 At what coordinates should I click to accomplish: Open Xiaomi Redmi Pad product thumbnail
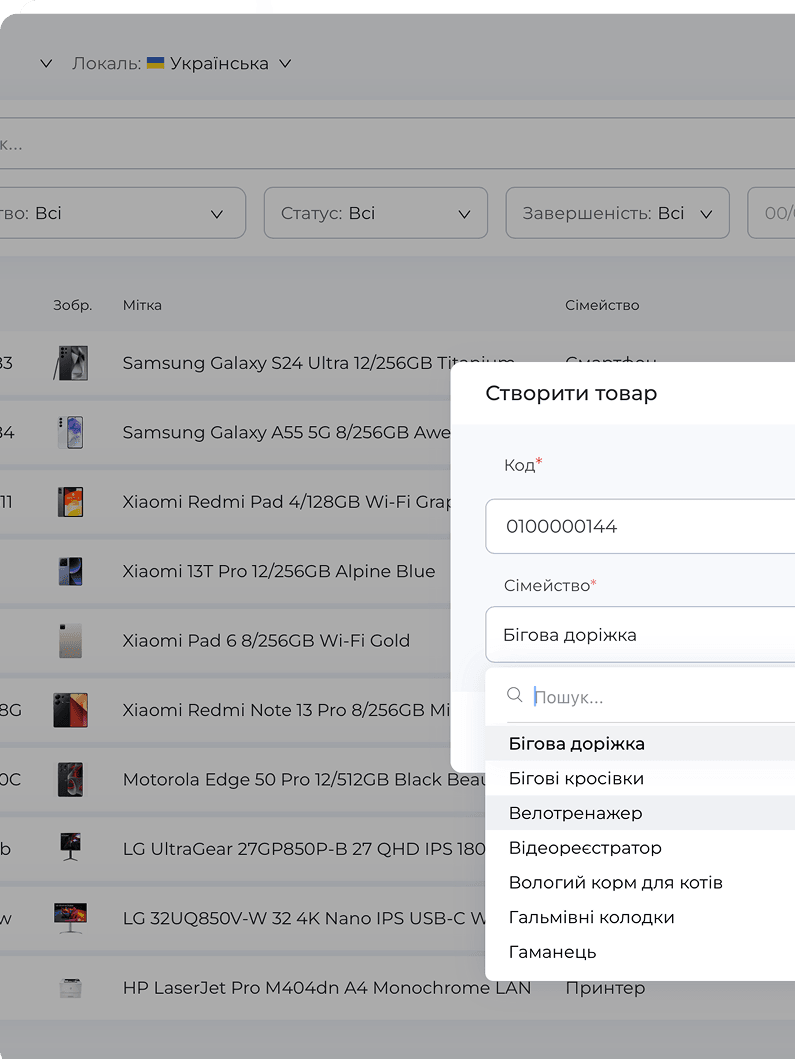click(70, 502)
